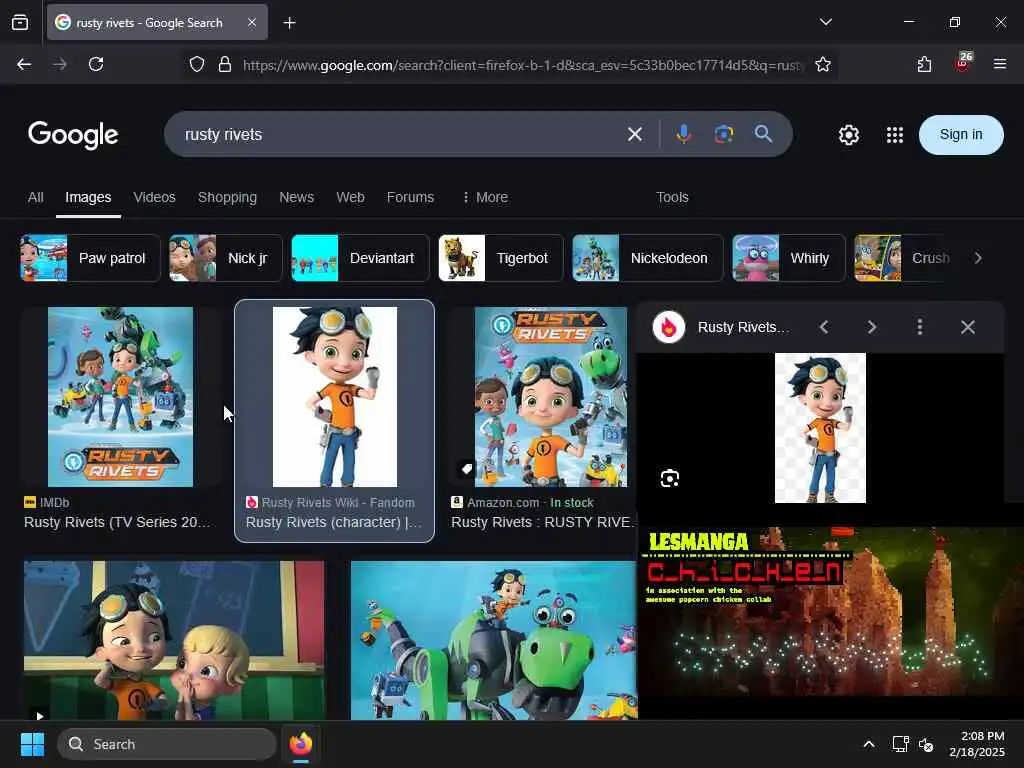Select the Tigerbot suggestion chip

pos(501,258)
